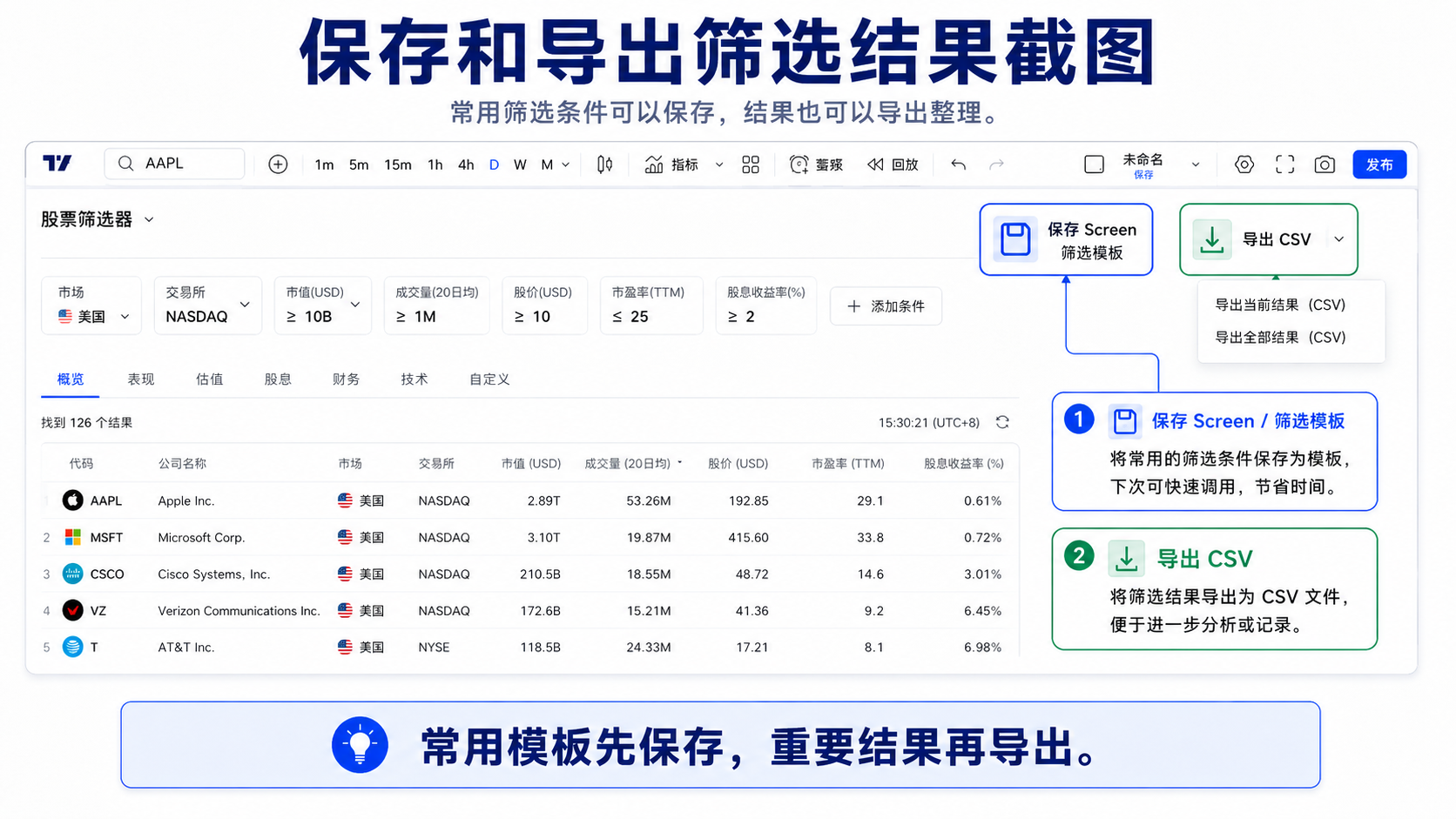Click the Cisco Systems, Inc. row name
Image resolution: width=1456 pixels, height=819 pixels.
(214, 574)
